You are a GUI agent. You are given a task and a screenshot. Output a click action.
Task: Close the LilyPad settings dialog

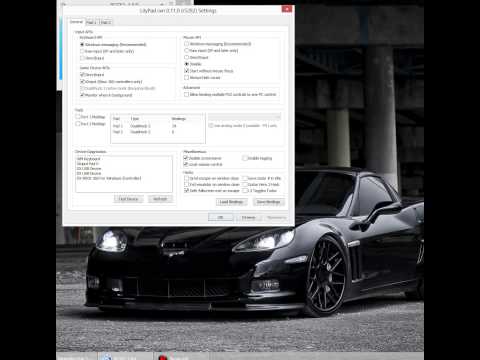click(x=287, y=9)
